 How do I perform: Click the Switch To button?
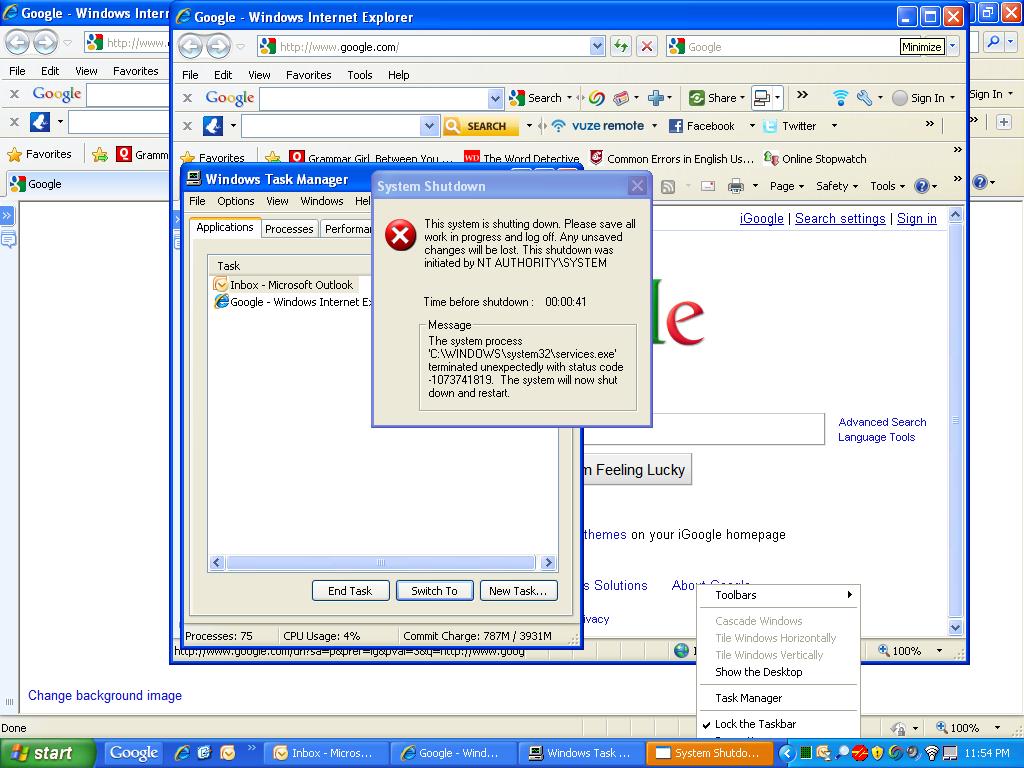[434, 591]
